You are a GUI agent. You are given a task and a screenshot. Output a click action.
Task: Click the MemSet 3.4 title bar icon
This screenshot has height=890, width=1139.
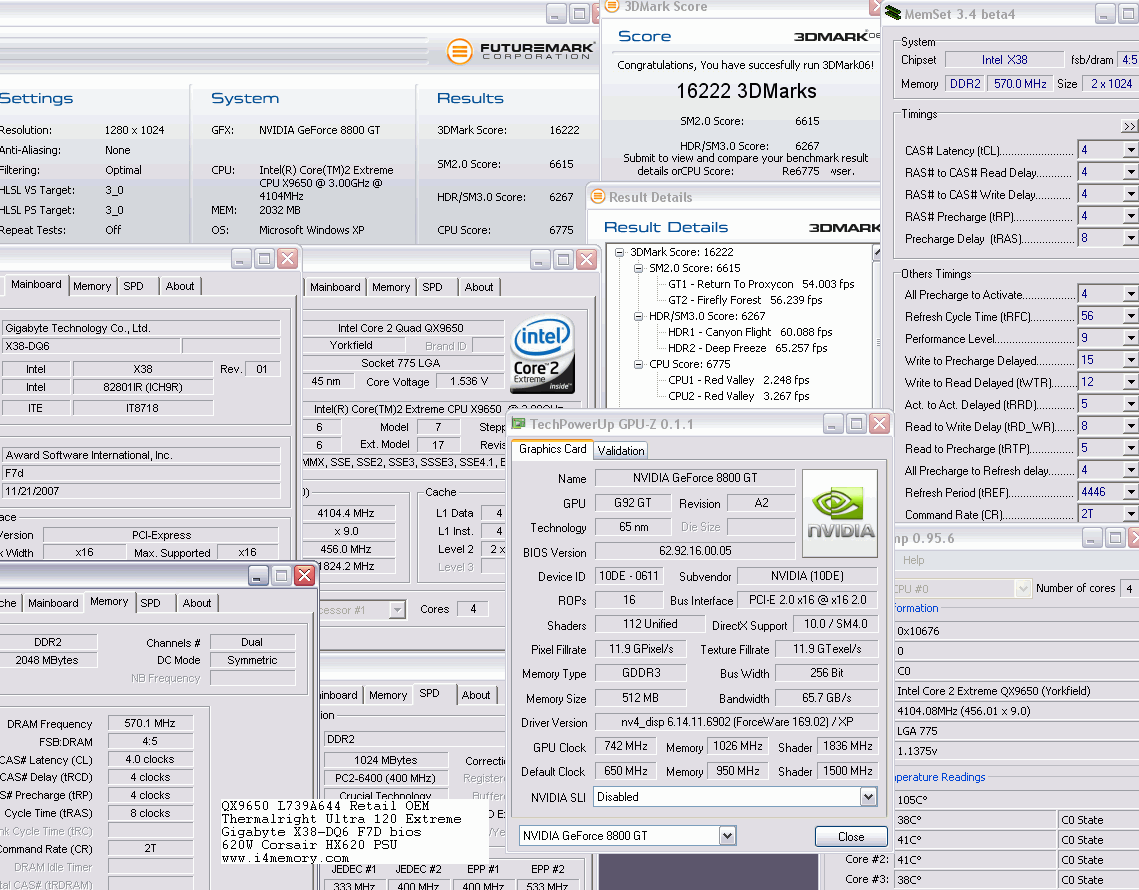pos(893,13)
